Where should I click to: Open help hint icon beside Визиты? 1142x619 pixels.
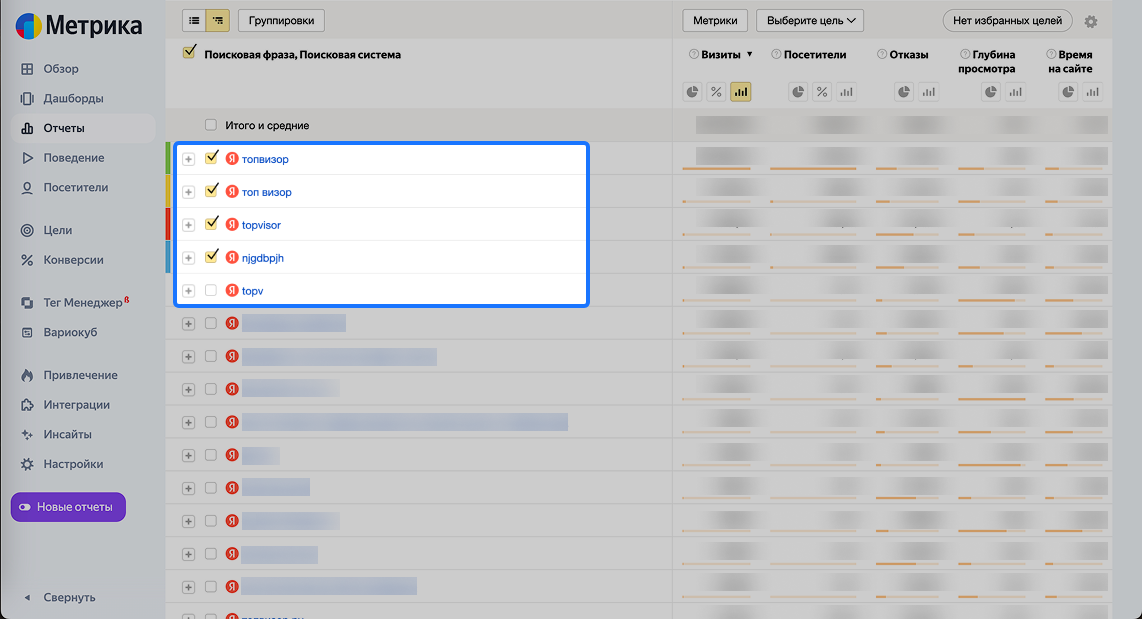(693, 55)
